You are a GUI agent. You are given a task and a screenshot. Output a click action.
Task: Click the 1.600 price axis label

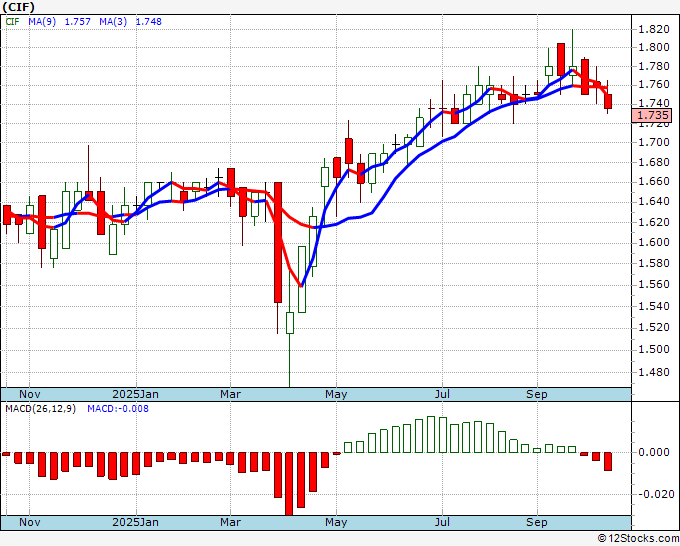coord(654,242)
